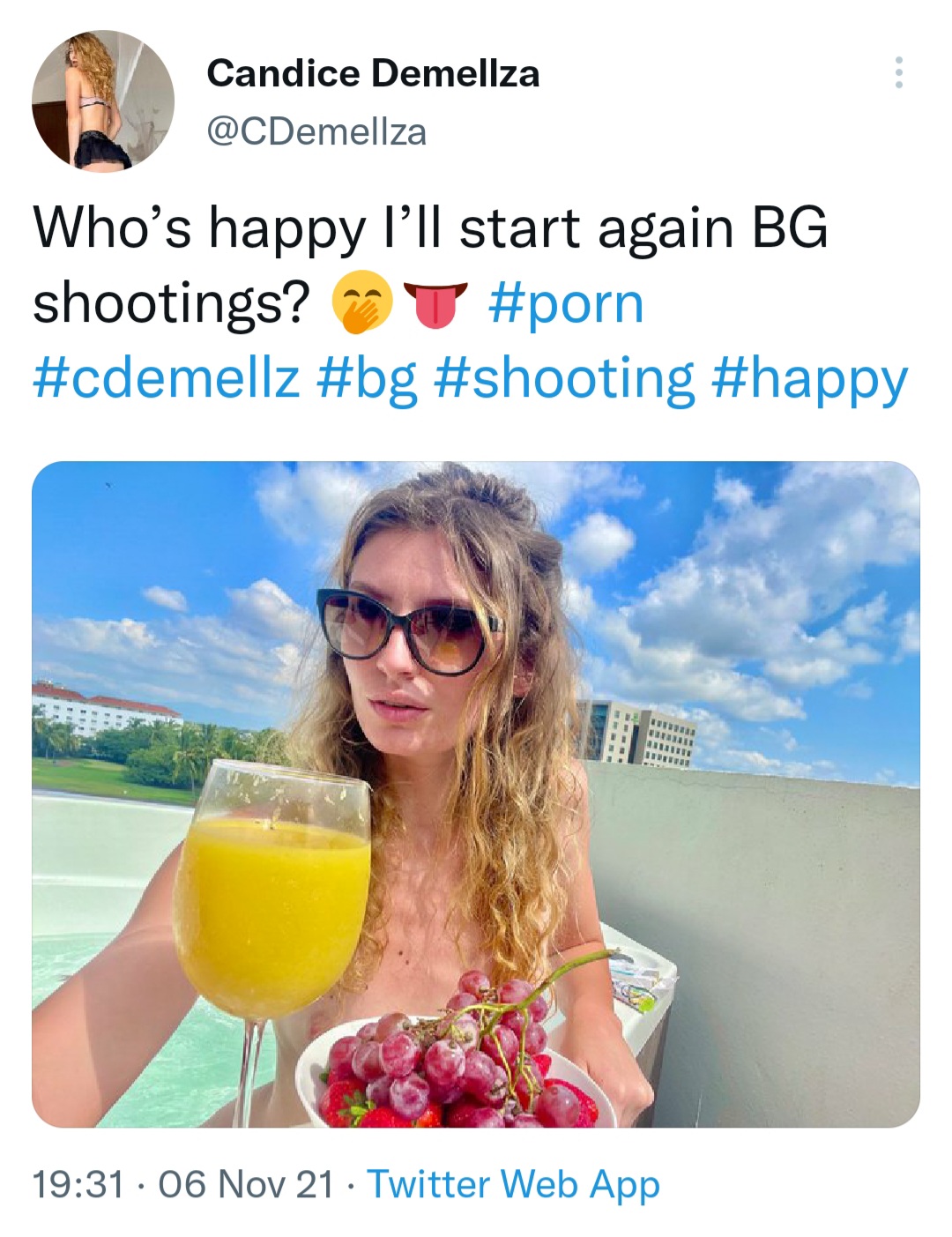The height and width of the screenshot is (1237, 952).
Task: Click the circular profile avatar picture
Action: tap(103, 101)
